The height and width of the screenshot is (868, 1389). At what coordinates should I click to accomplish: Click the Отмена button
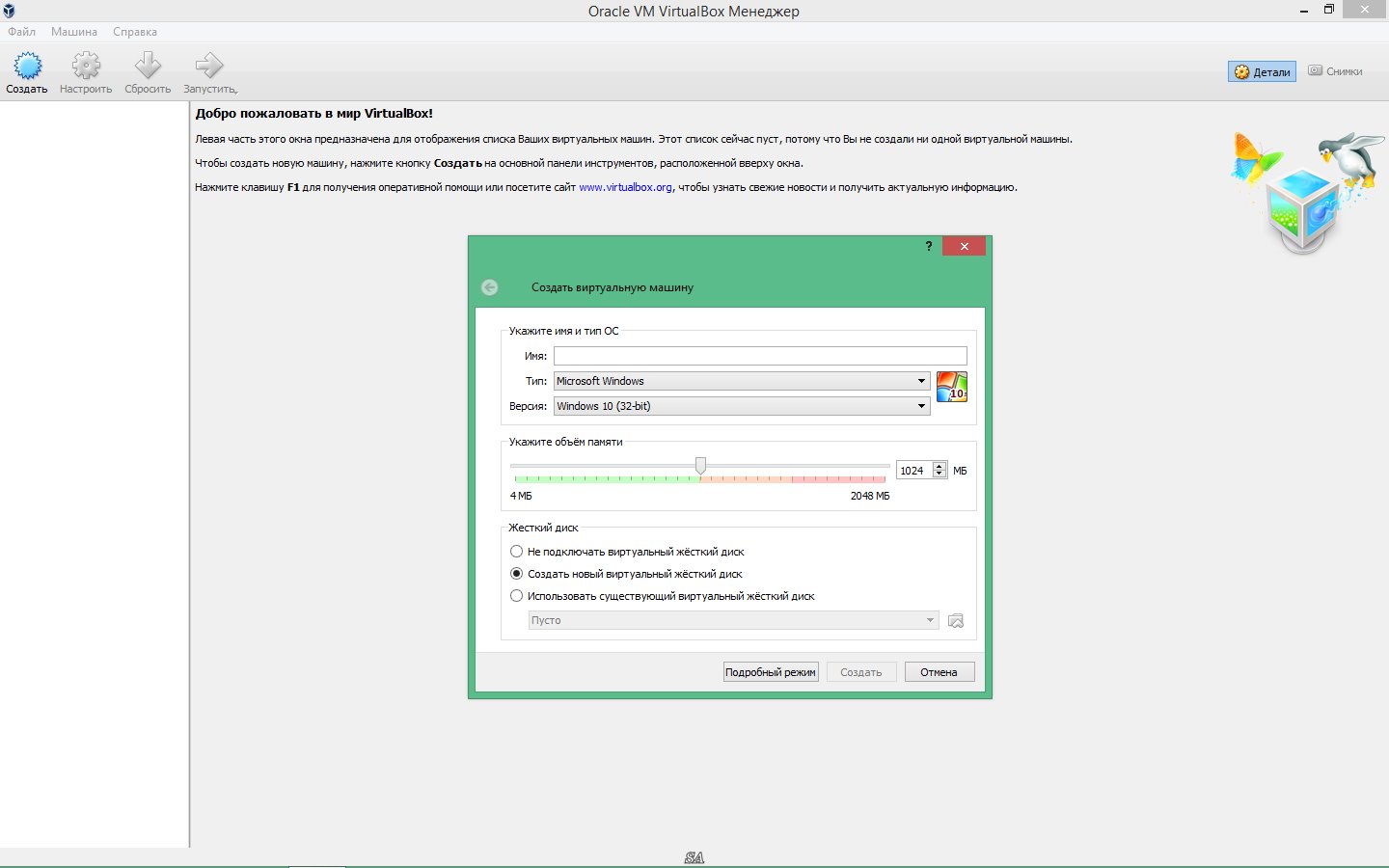[x=940, y=672]
